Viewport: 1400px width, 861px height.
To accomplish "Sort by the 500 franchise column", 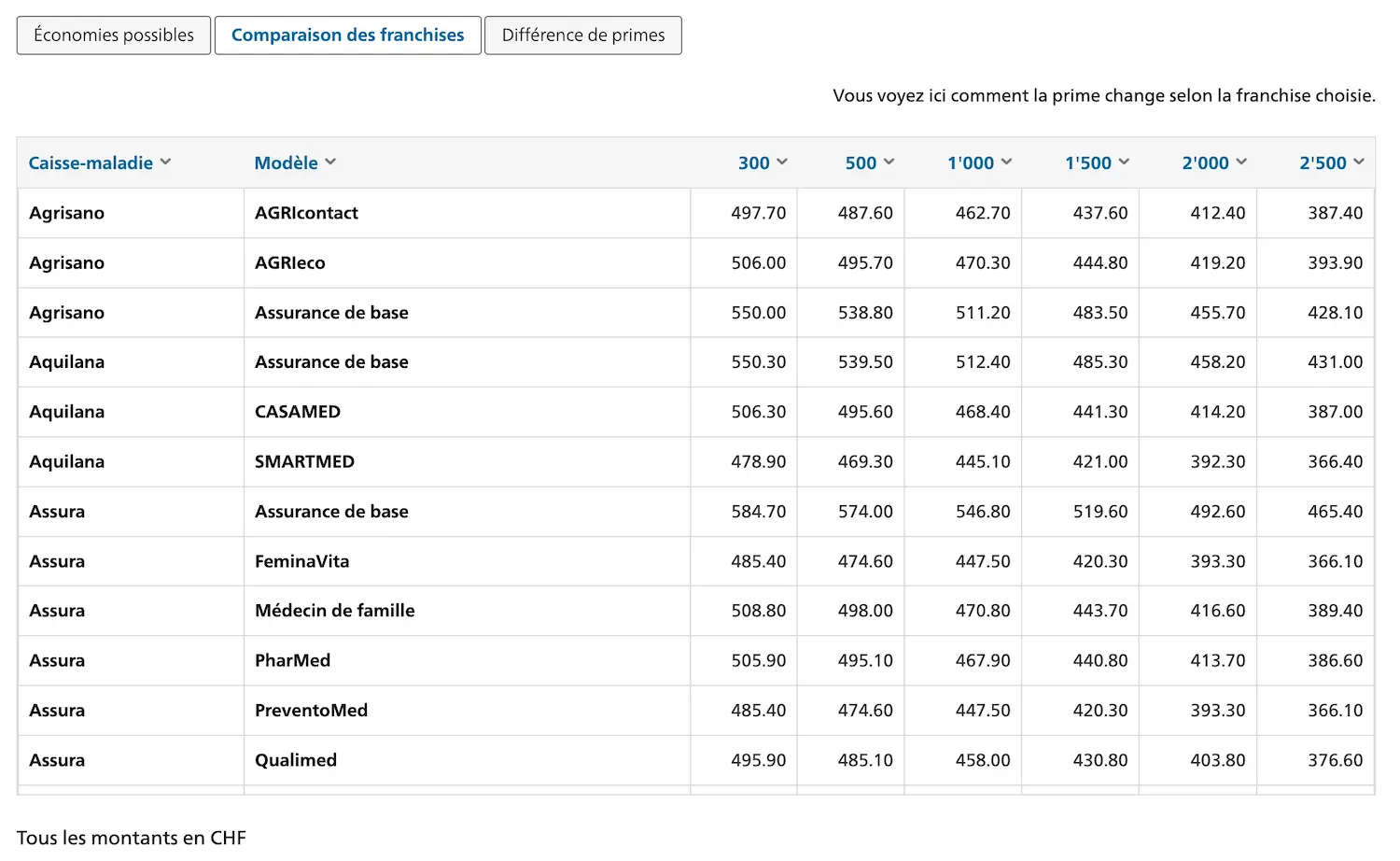I will [x=870, y=162].
